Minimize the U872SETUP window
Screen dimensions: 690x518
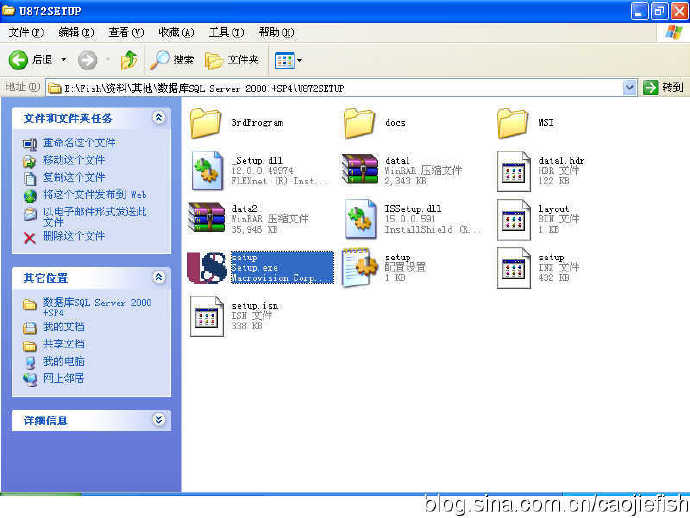(x=639, y=11)
